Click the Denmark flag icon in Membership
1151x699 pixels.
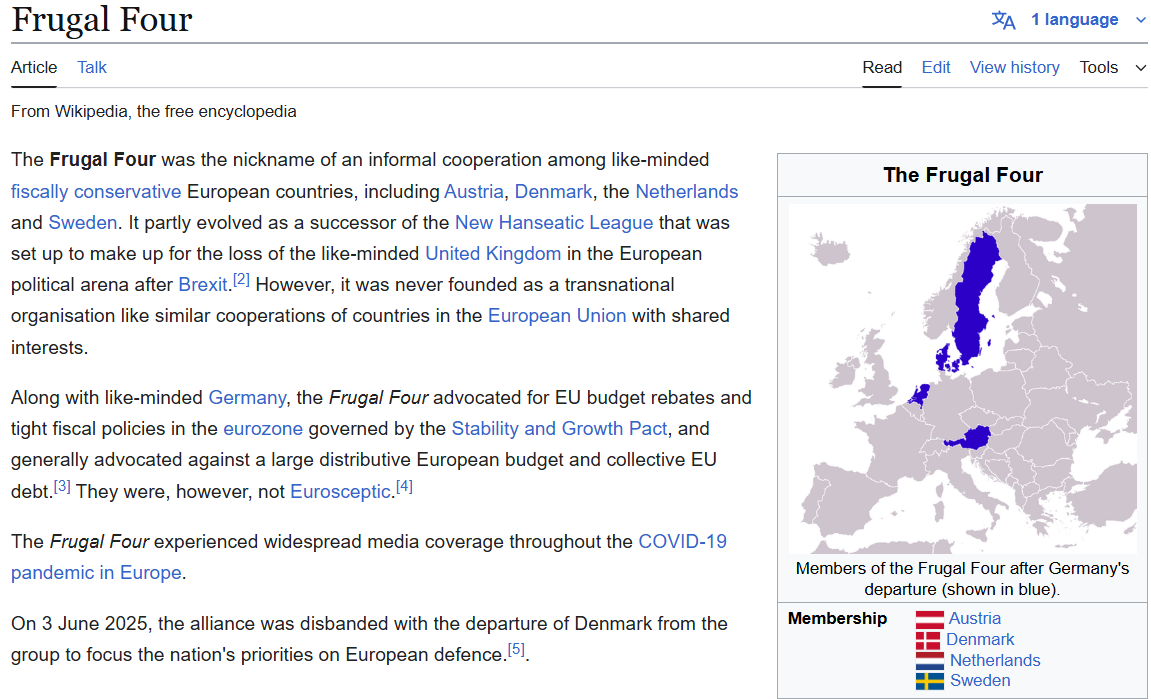tap(929, 640)
